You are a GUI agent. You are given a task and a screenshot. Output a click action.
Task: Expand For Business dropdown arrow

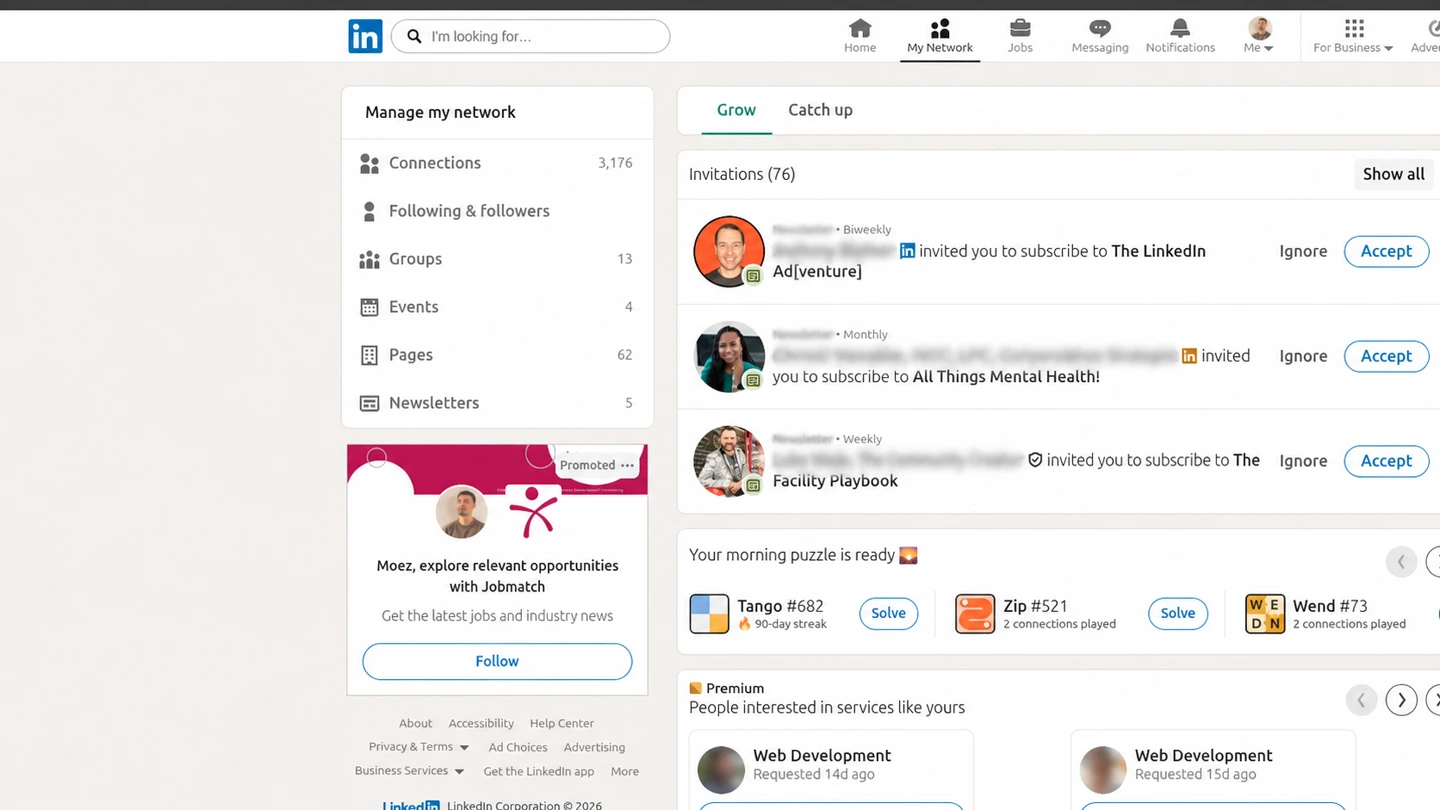(x=1388, y=48)
